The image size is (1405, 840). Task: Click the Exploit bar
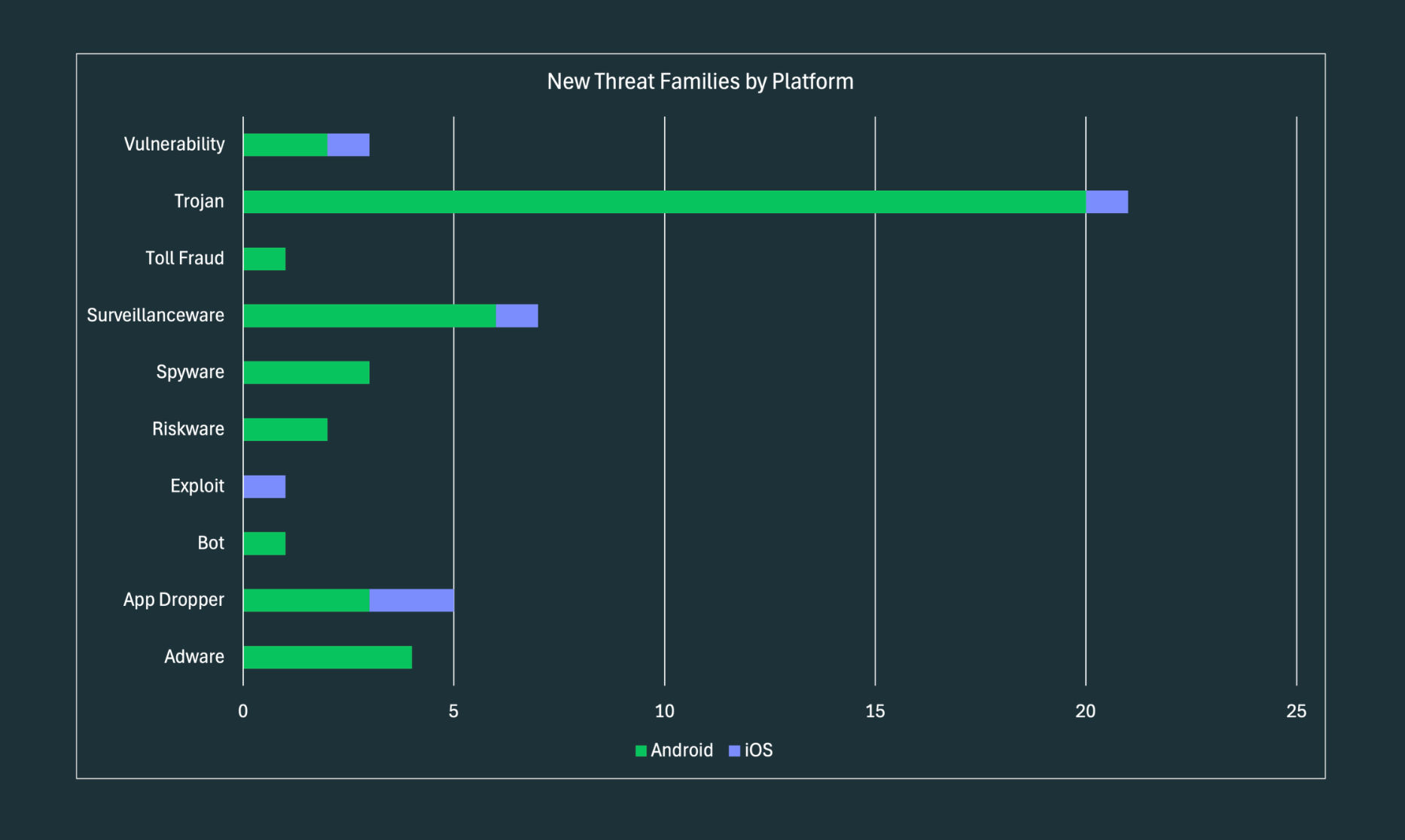pos(264,485)
